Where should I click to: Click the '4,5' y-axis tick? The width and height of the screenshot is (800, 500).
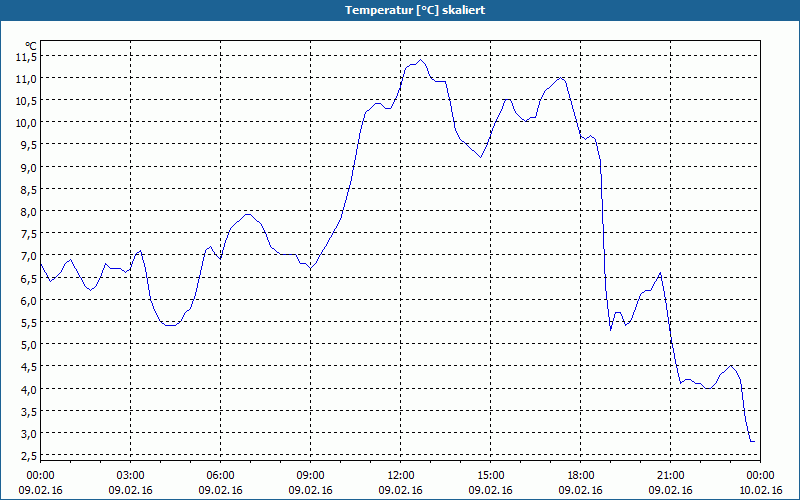click(x=28, y=367)
